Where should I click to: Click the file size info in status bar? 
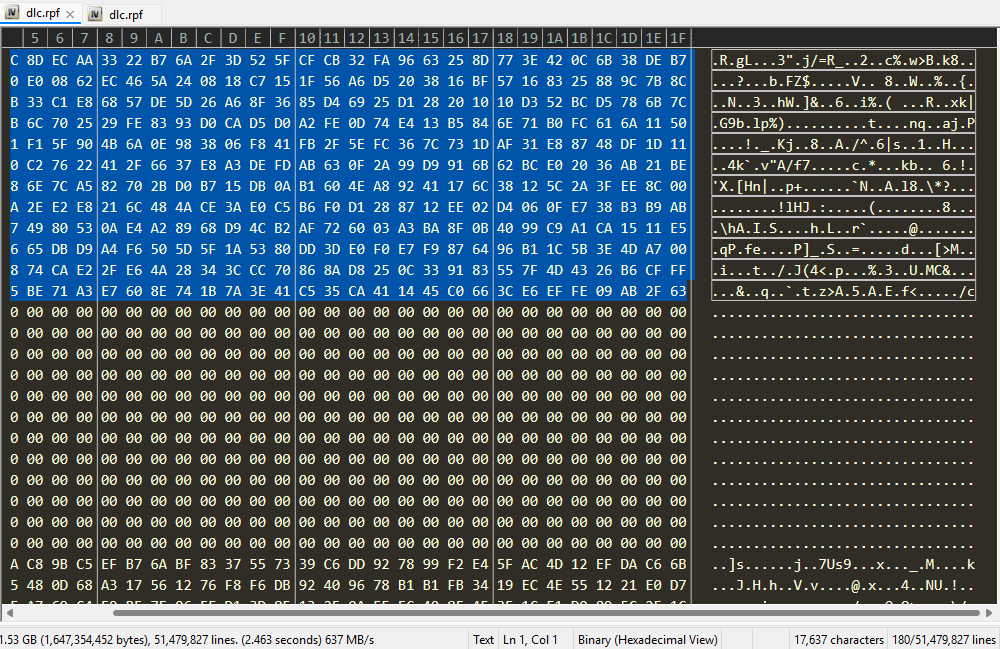pos(187,639)
